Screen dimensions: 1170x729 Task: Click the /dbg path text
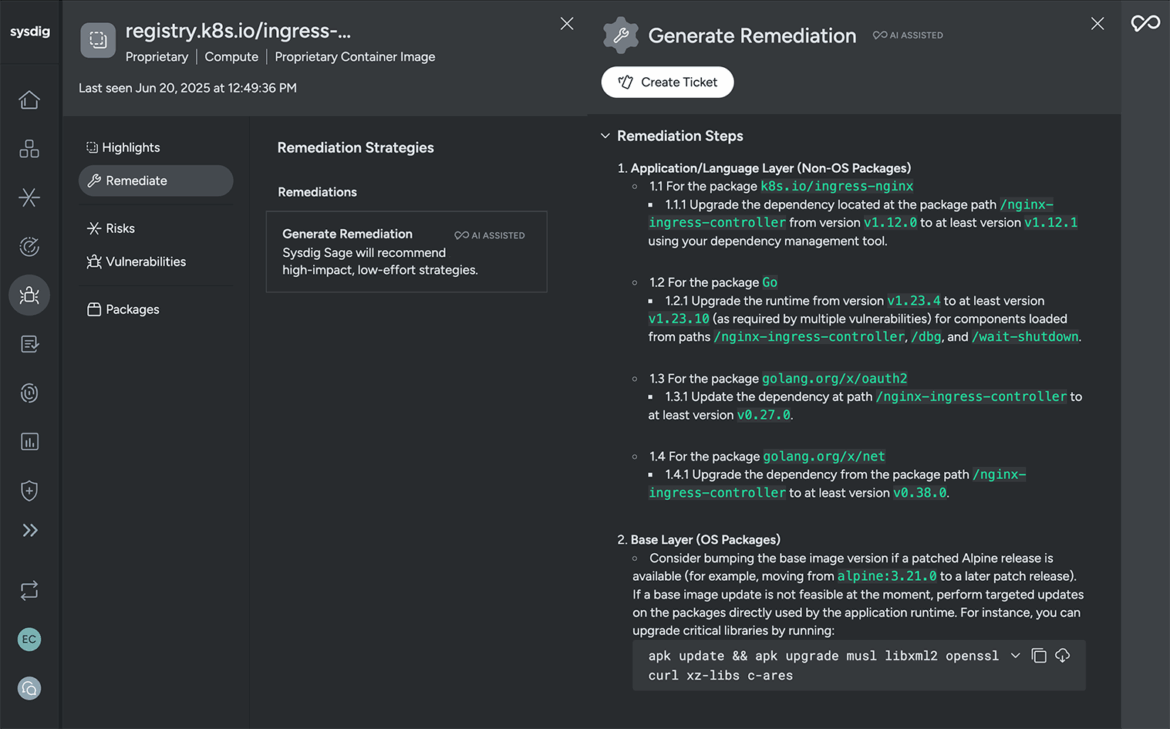coord(926,337)
